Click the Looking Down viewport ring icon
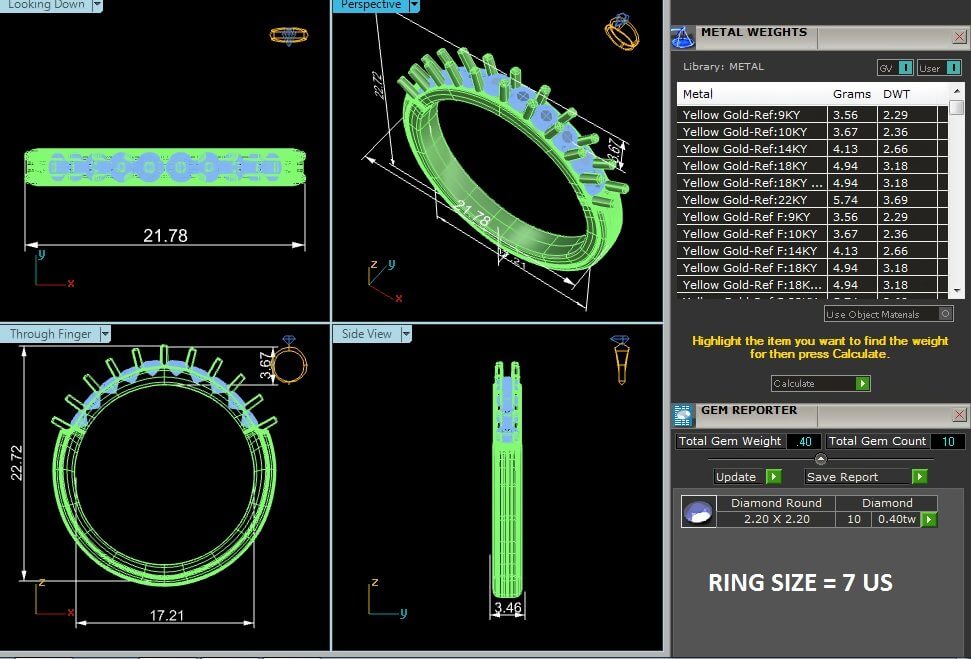This screenshot has height=659, width=971. (x=288, y=35)
